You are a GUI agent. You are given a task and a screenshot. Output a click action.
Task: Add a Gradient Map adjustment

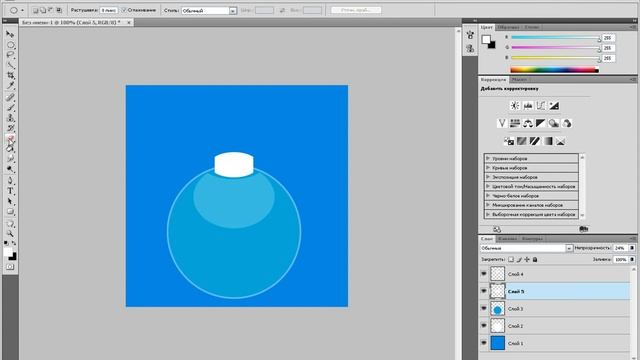(548, 141)
